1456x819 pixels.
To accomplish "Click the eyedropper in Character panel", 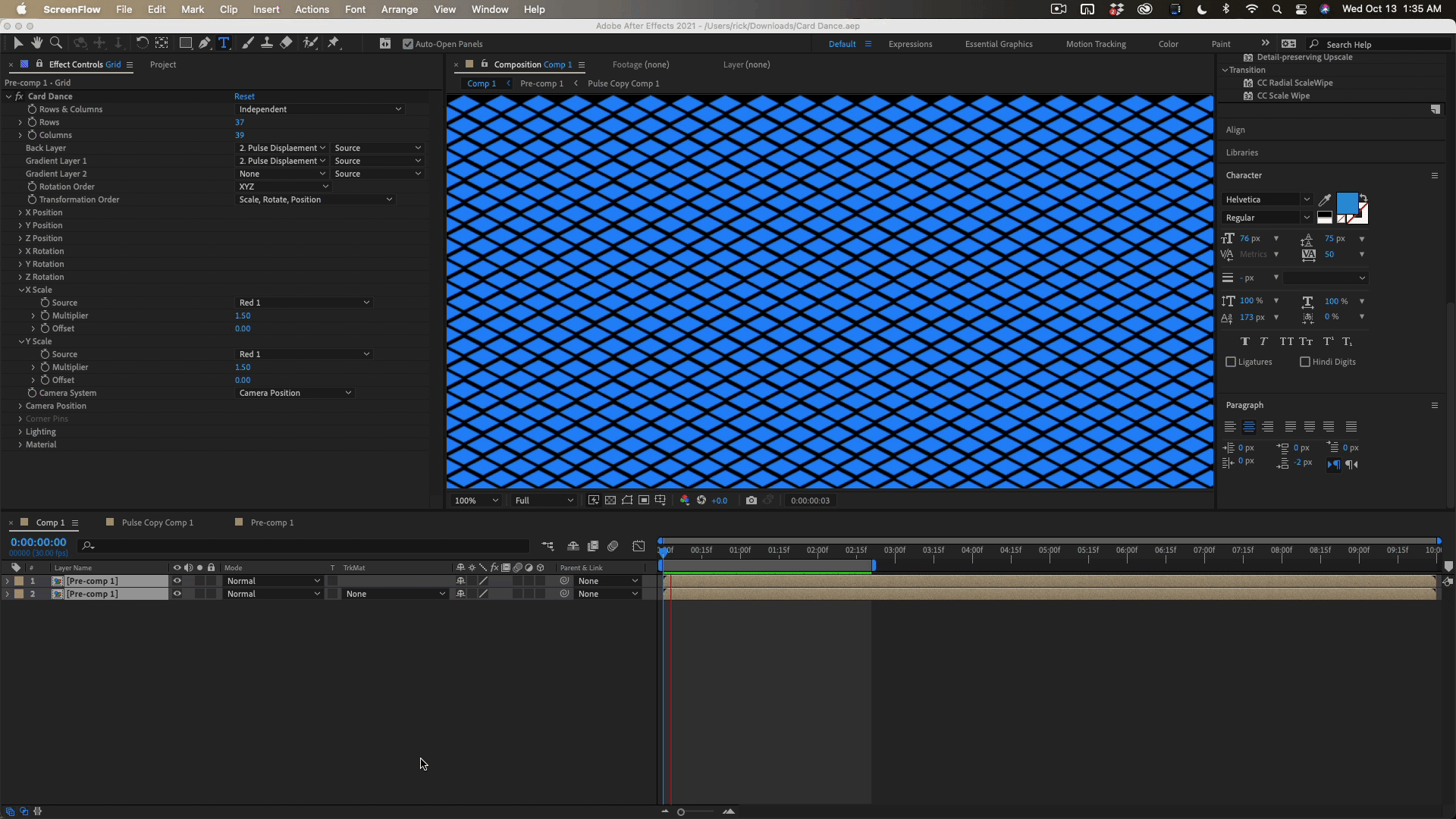I will coord(1325,200).
